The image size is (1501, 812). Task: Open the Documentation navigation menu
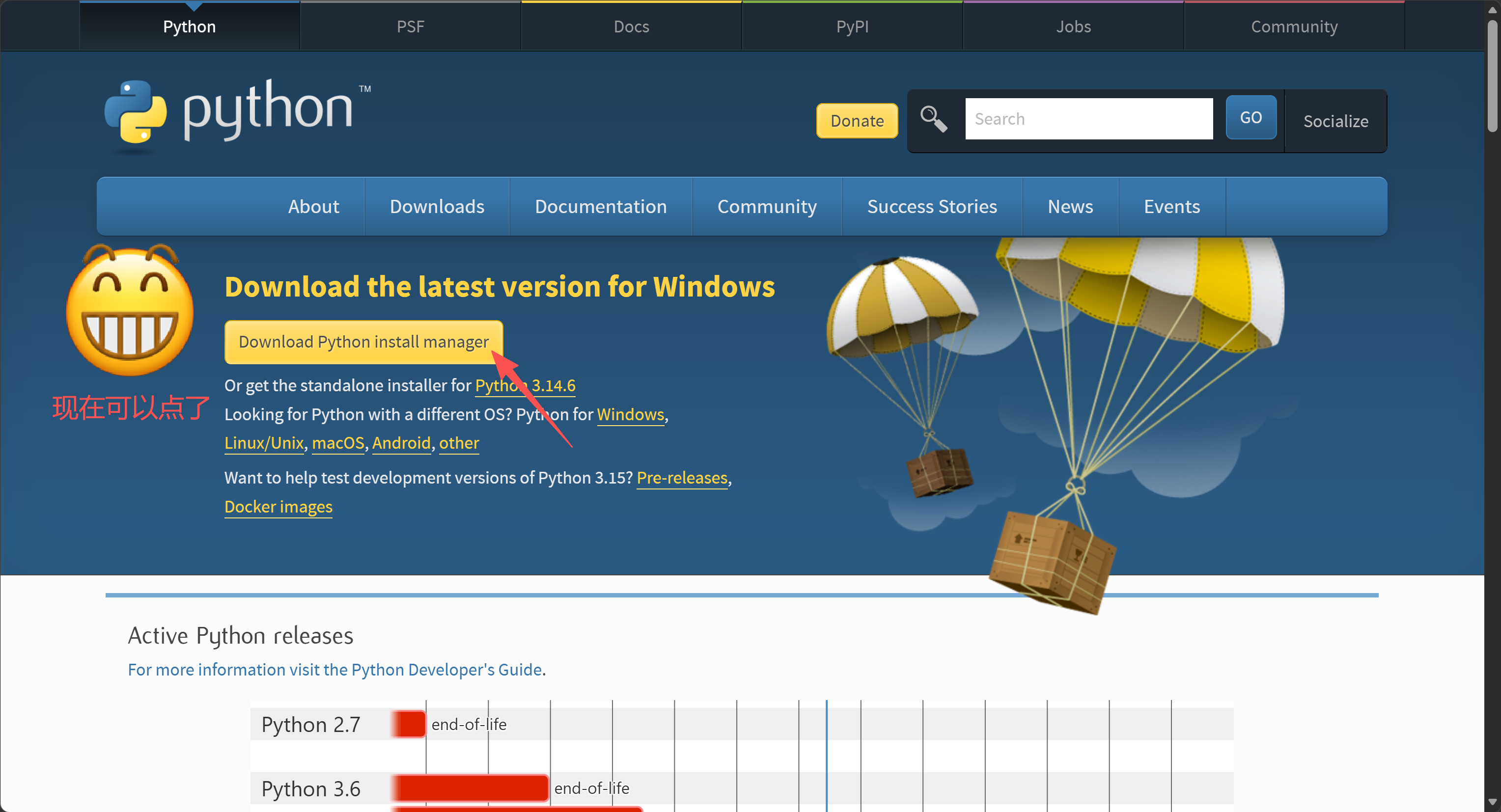click(x=601, y=206)
